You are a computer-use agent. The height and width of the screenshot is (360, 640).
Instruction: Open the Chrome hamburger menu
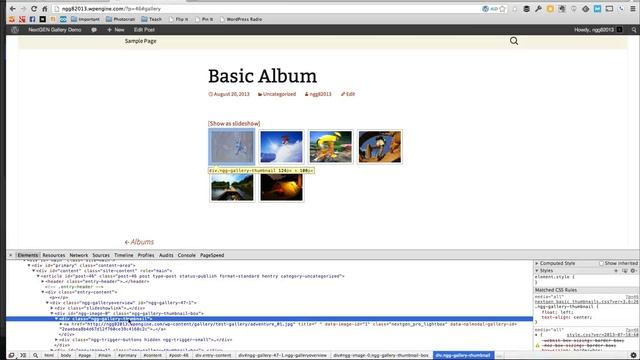click(x=633, y=9)
